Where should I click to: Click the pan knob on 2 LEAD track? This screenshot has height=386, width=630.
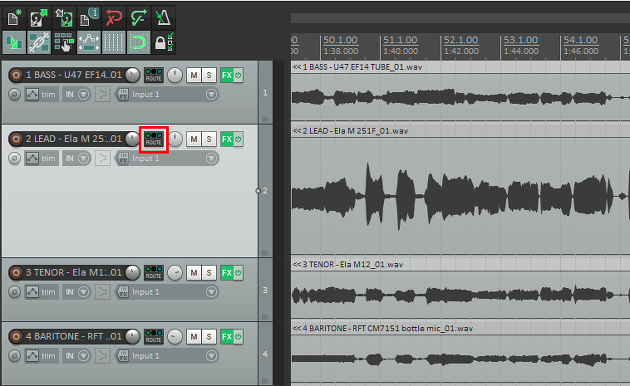(175, 139)
